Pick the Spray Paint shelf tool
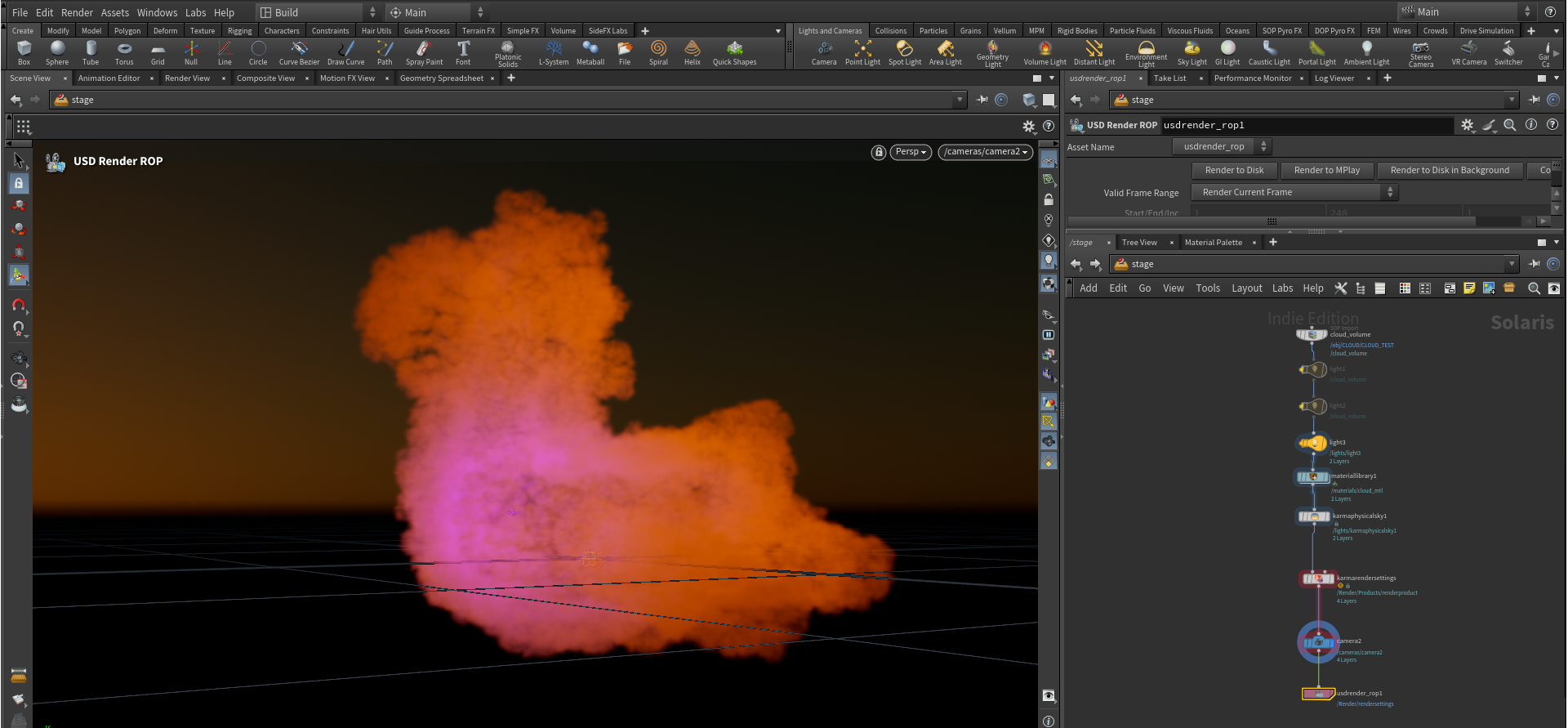Screen dimensions: 1568x728 424,53
